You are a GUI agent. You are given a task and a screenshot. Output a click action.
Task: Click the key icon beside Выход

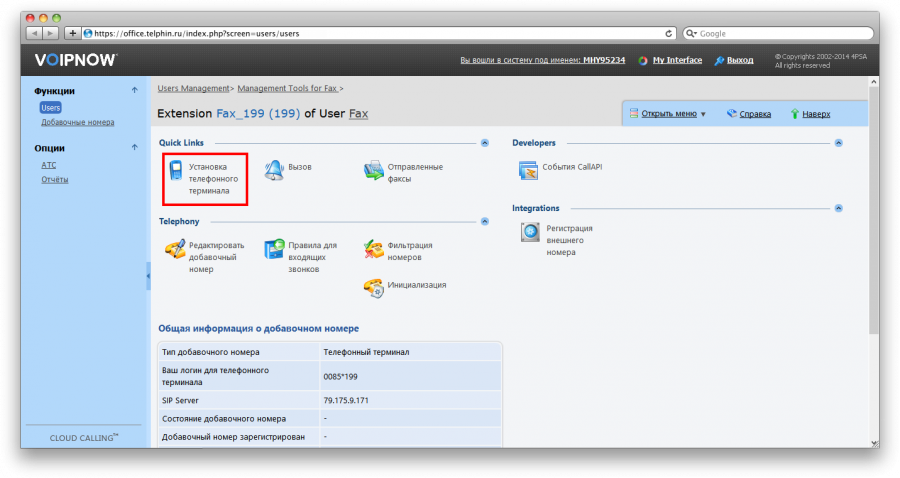[719, 60]
